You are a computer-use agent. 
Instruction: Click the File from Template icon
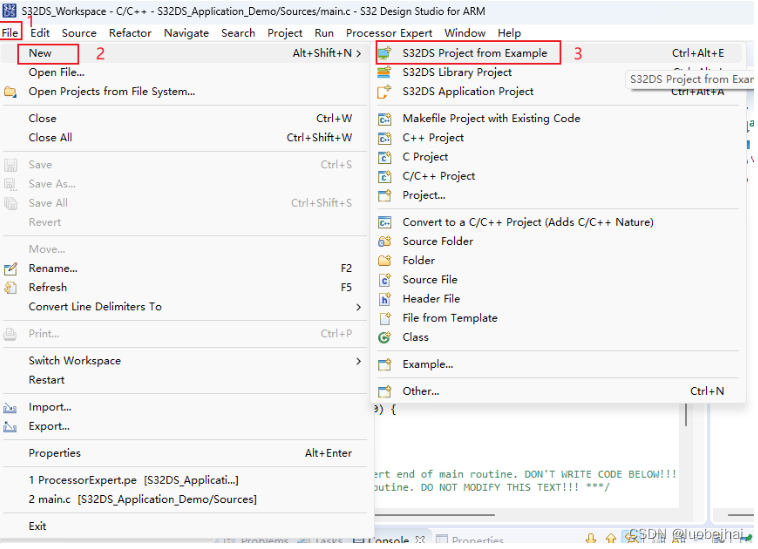point(384,318)
